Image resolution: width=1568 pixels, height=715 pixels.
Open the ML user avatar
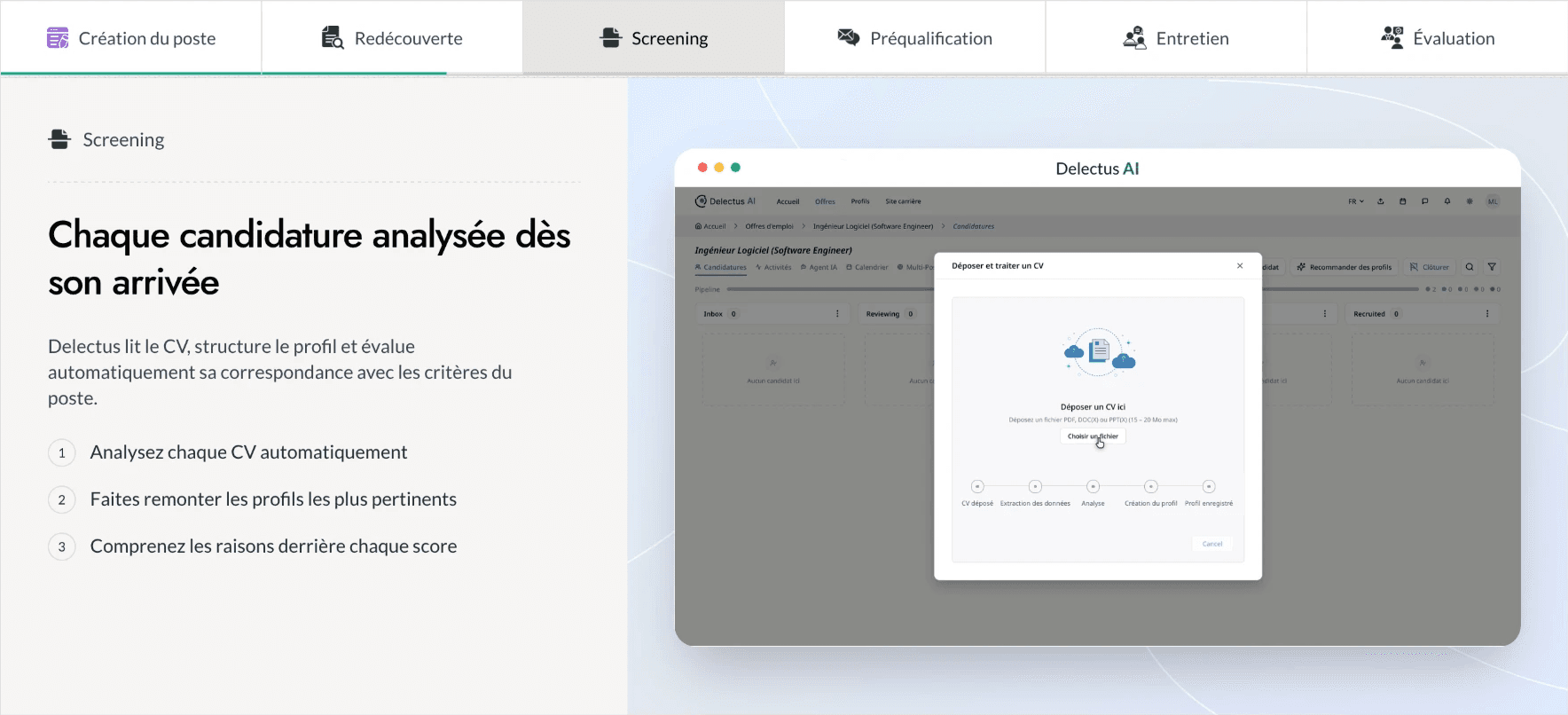[1494, 201]
